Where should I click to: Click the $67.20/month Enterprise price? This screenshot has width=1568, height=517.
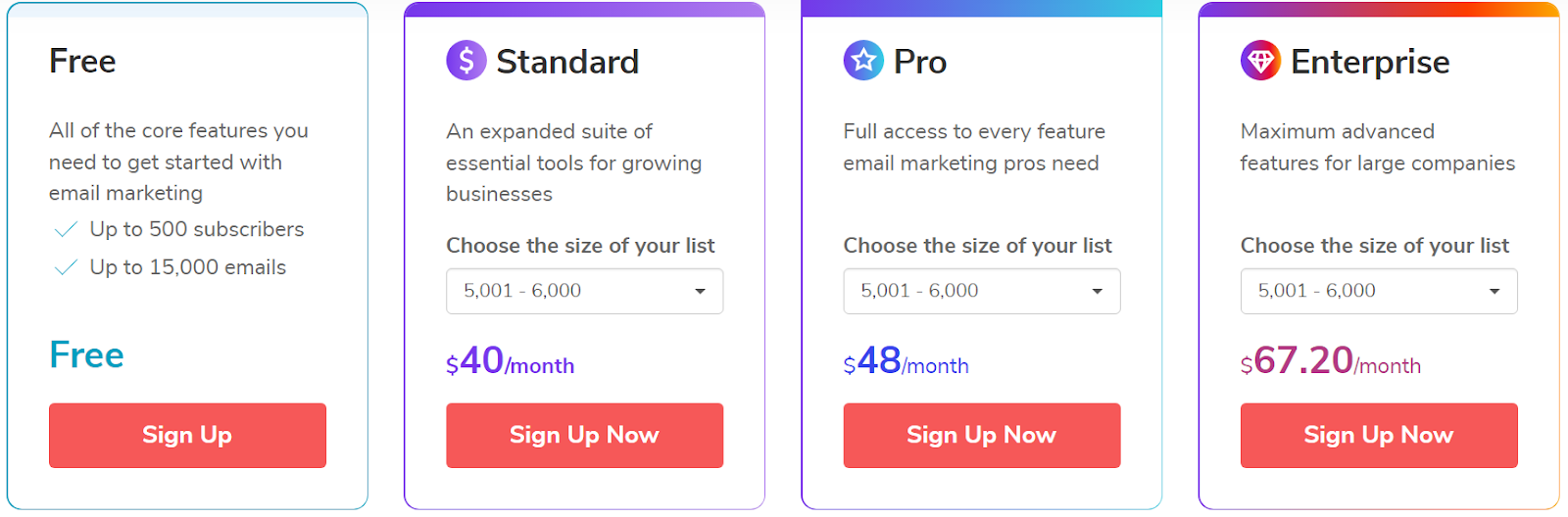click(1330, 361)
